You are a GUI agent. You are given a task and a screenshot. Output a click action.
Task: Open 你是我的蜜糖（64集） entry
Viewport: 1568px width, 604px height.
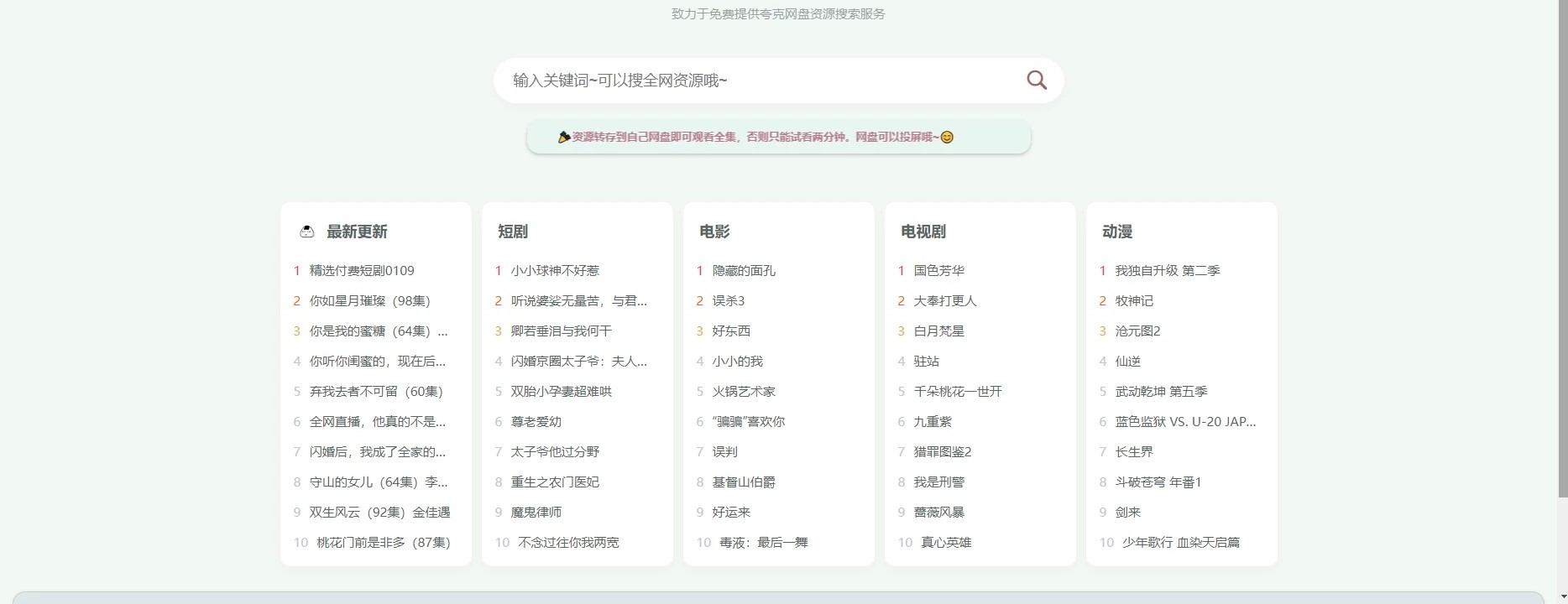379,331
